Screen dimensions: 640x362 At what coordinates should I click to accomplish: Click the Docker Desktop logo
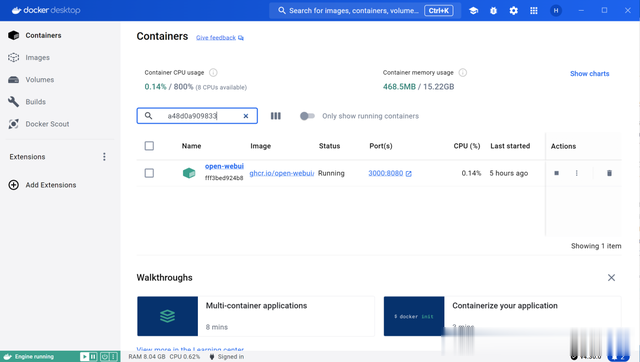coord(46,10)
